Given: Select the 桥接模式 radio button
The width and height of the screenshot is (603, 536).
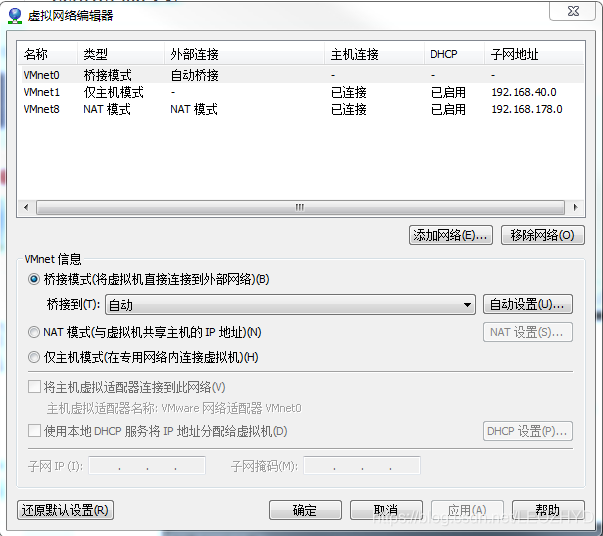Looking at the screenshot, I should pyautogui.click(x=34, y=279).
